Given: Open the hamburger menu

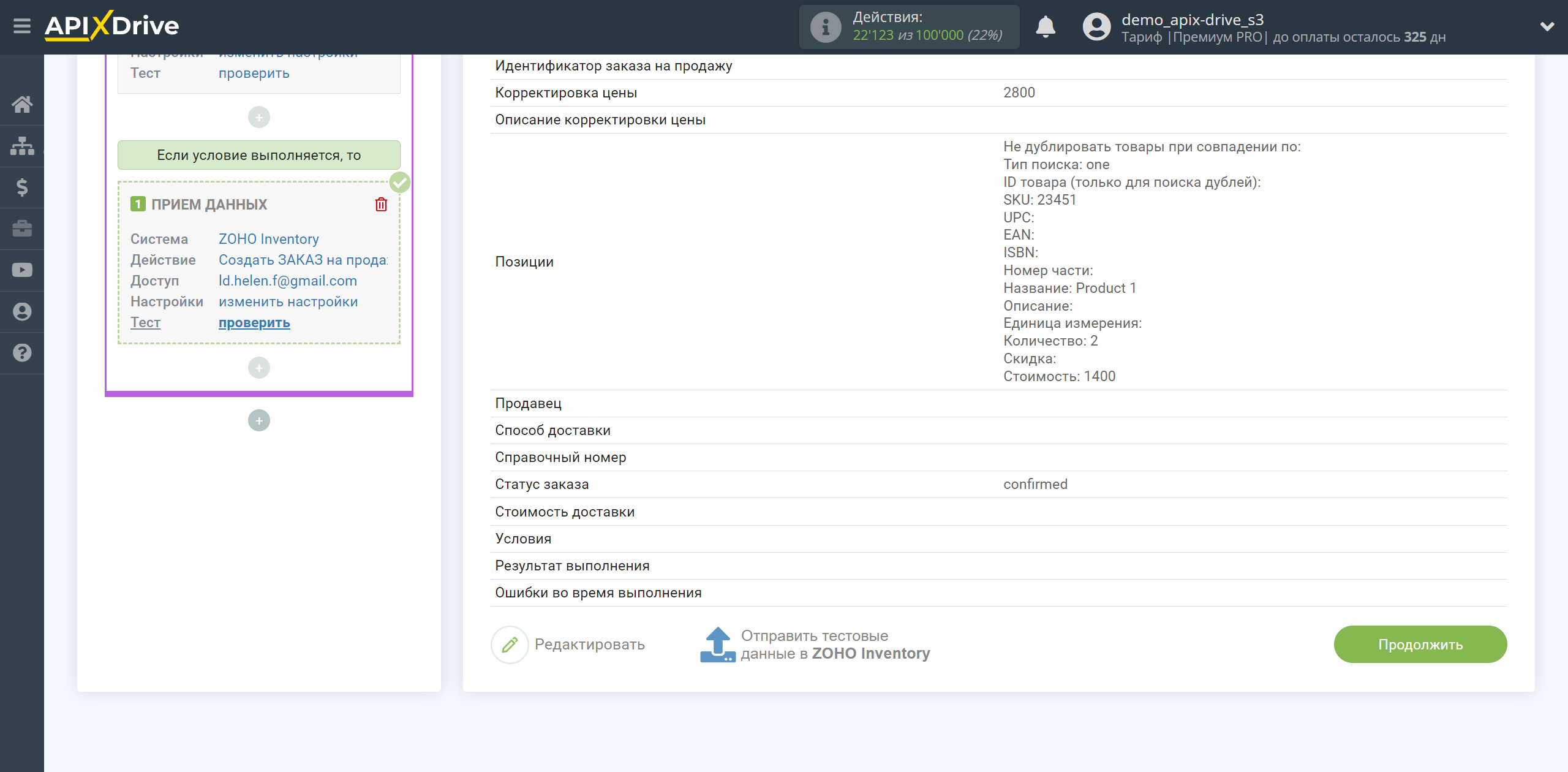Looking at the screenshot, I should click(22, 26).
